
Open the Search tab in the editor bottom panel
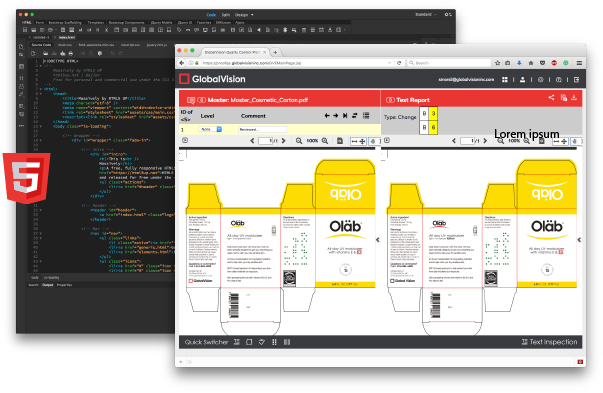[34, 285]
